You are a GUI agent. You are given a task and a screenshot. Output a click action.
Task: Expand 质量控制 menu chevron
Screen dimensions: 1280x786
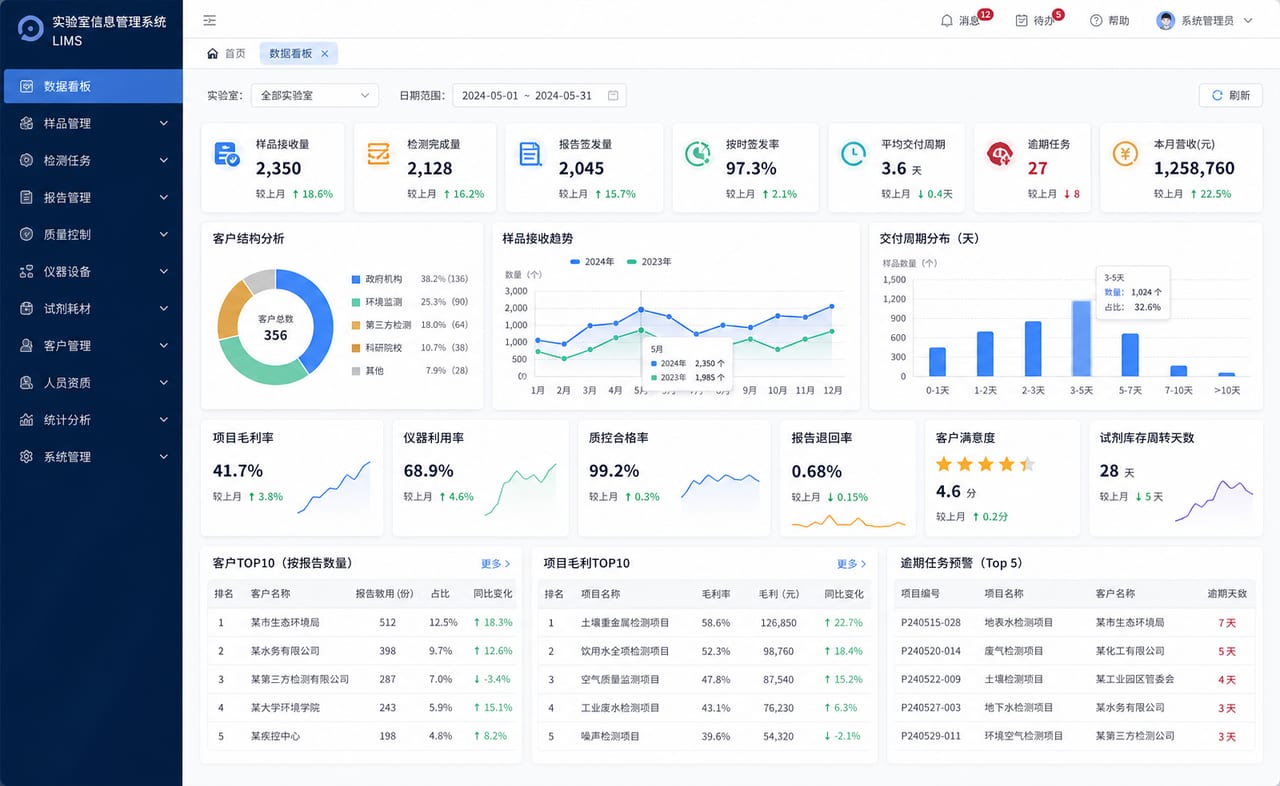pos(164,234)
